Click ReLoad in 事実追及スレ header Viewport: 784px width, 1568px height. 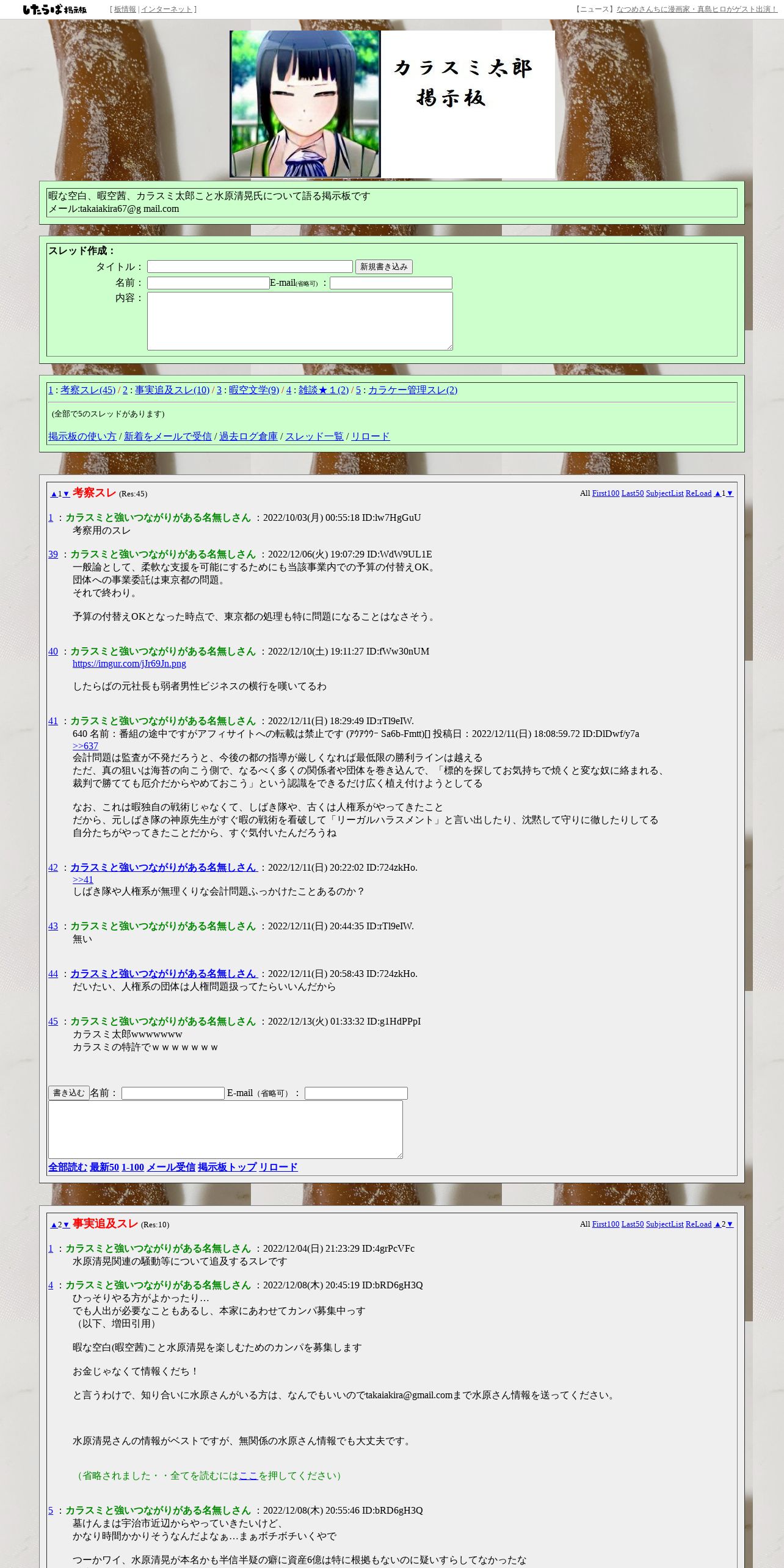pyautogui.click(x=699, y=1224)
